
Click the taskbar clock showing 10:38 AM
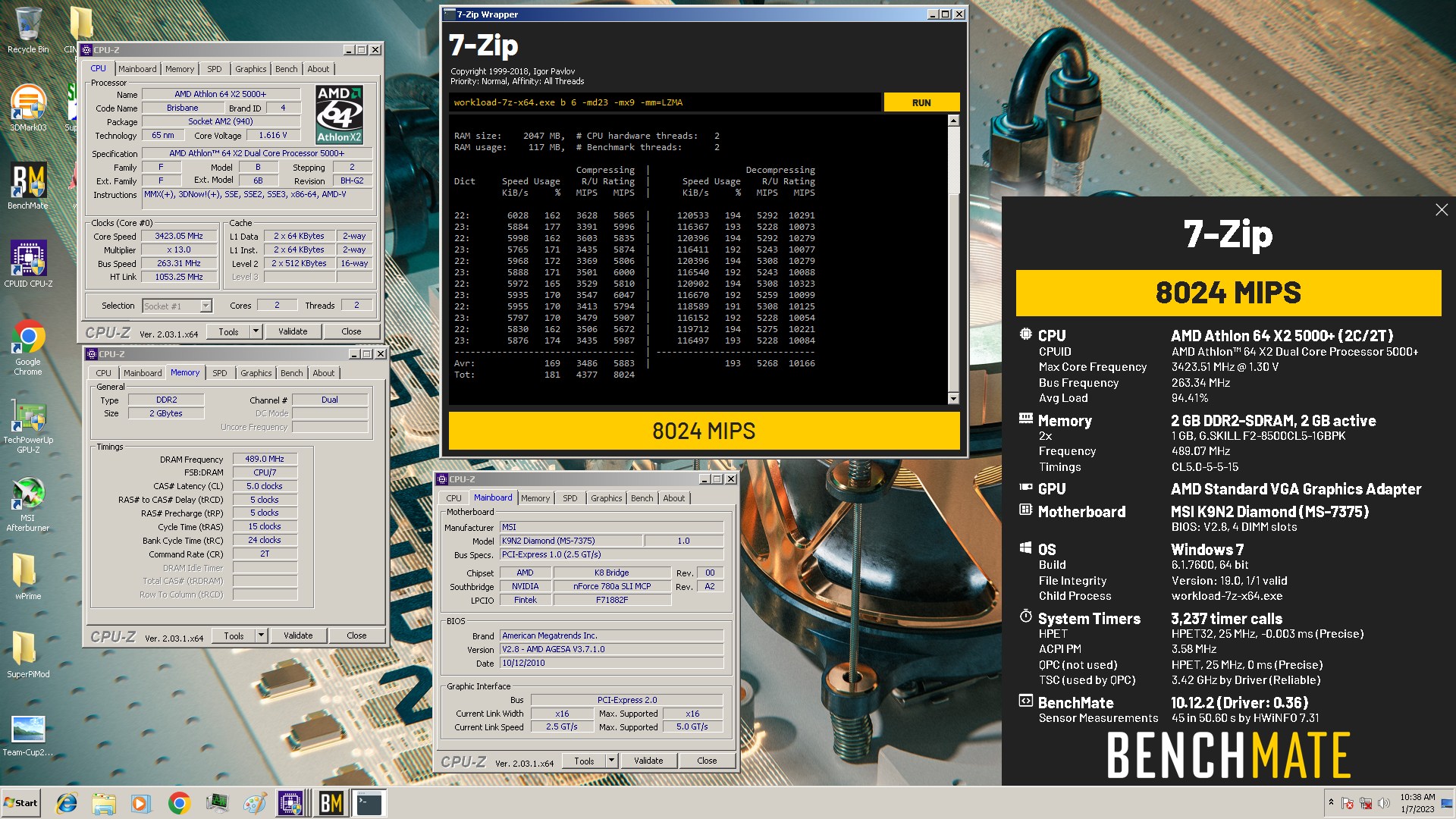pos(1417,803)
